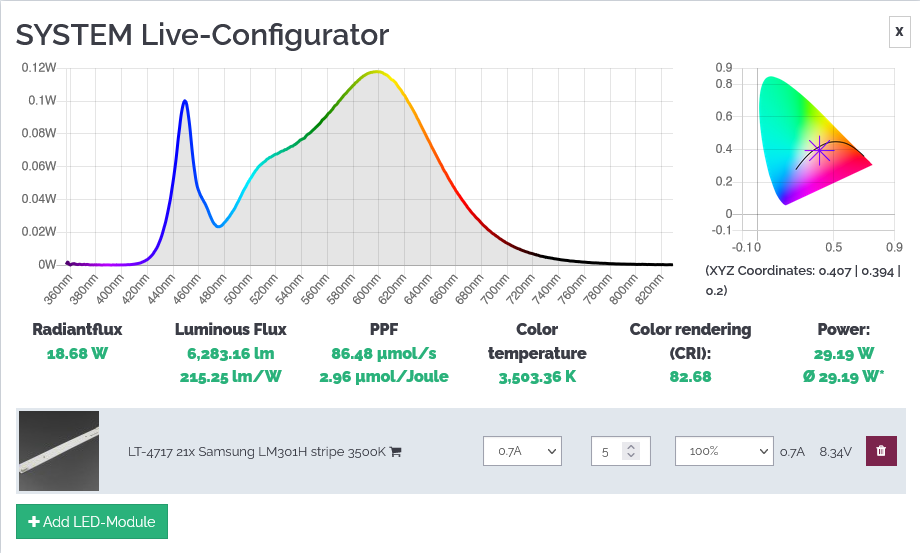Viewport: 920px width, 553px height.
Task: Click the shopping cart icon next to LM301H stripe
Action: pyautogui.click(x=395, y=452)
